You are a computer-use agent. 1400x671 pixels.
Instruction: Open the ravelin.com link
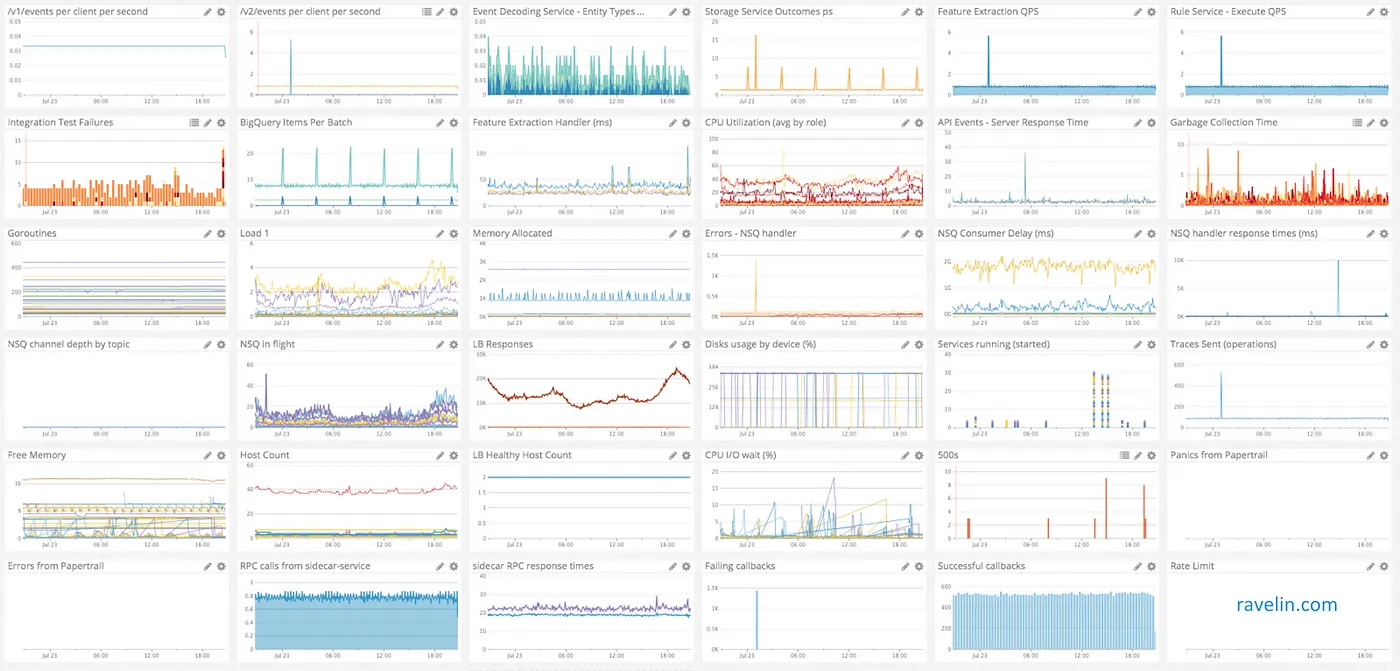(x=1287, y=605)
